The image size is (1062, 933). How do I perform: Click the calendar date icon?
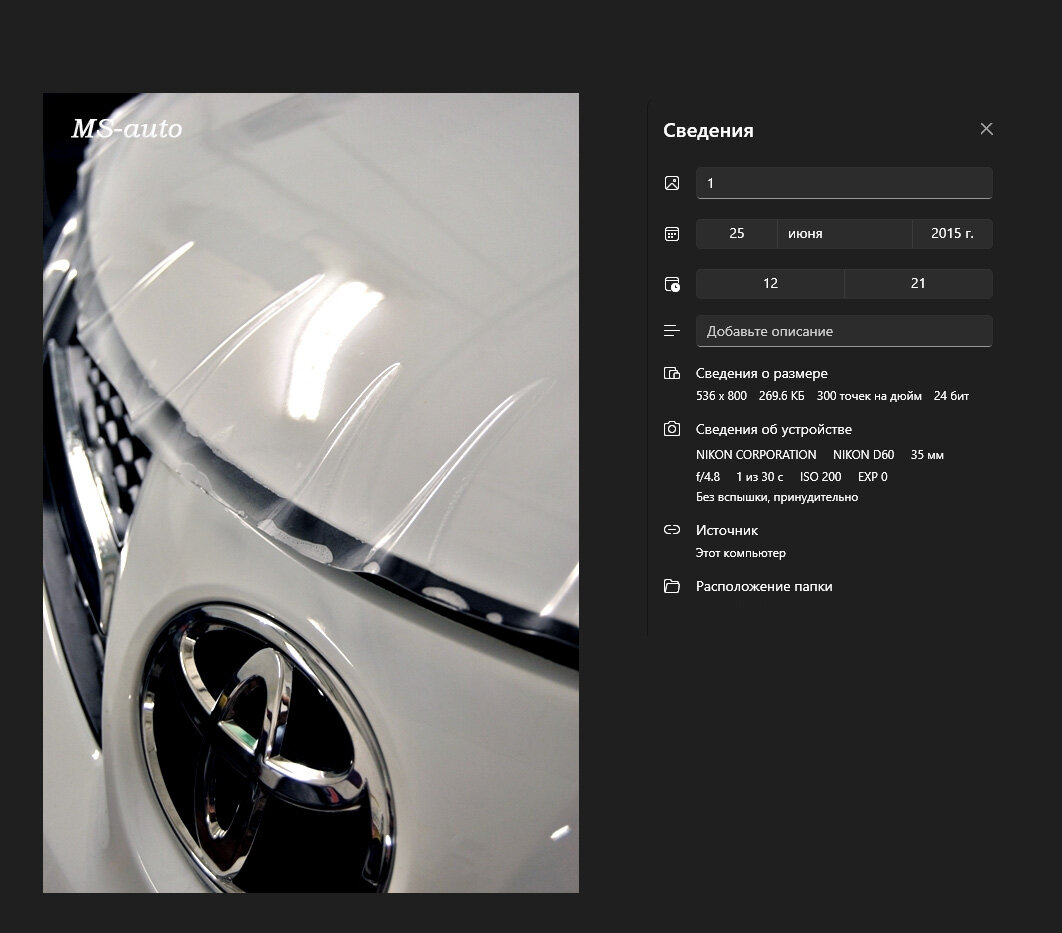pyautogui.click(x=672, y=234)
